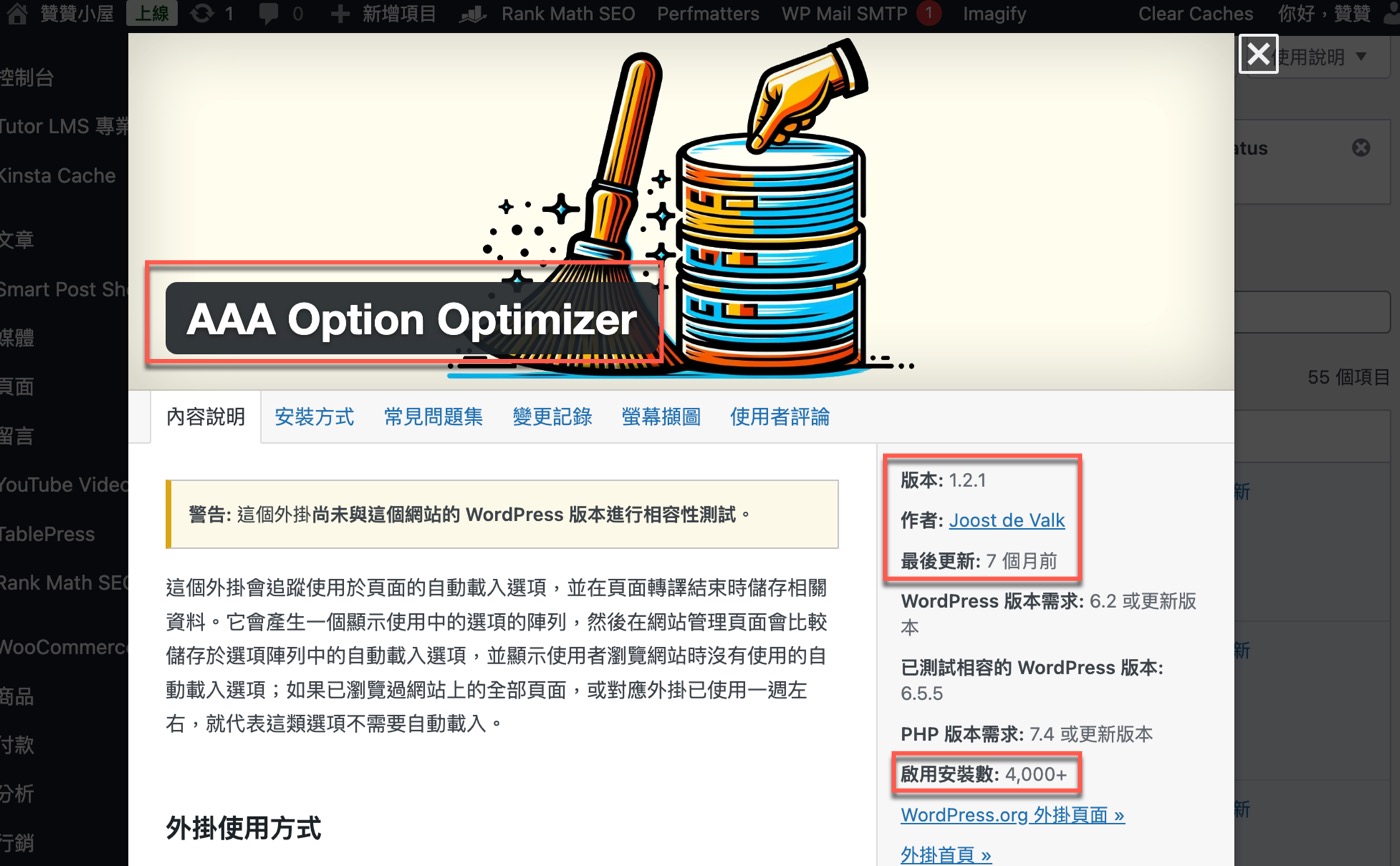The image size is (1400, 866).
Task: Click the home icon beside 贊贊小屋
Action: pyautogui.click(x=17, y=14)
